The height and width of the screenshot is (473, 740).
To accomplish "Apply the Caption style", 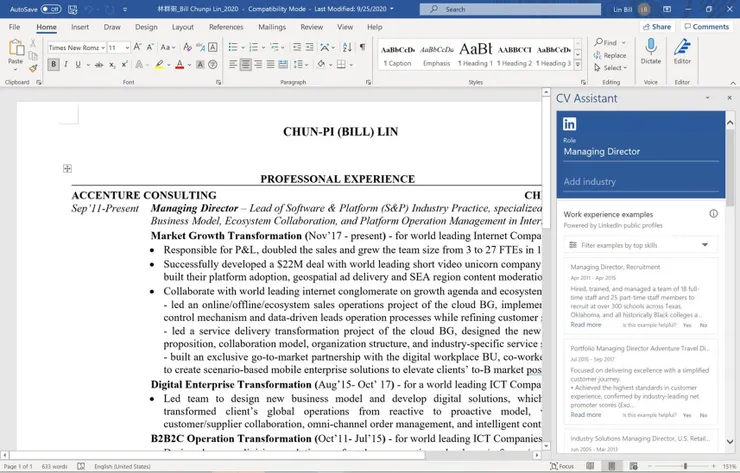I will [x=397, y=55].
